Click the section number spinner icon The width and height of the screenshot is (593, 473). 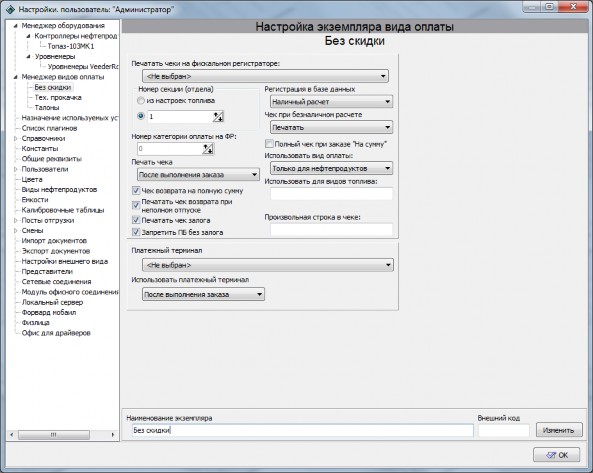click(x=218, y=116)
